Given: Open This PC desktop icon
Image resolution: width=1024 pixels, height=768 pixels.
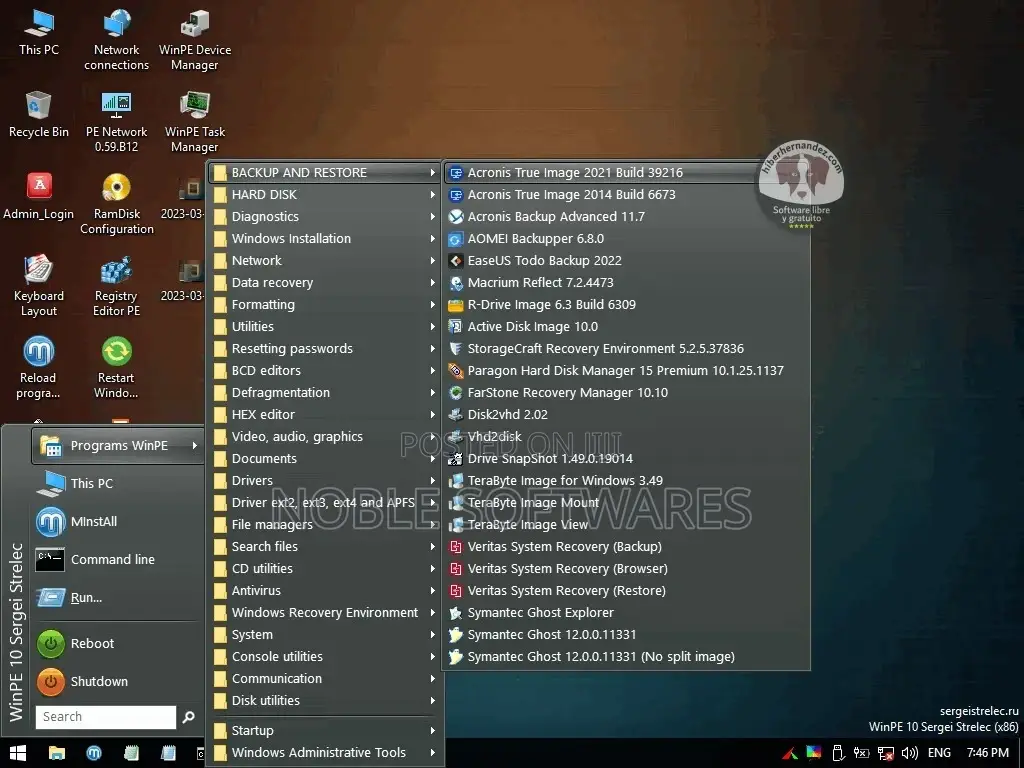Looking at the screenshot, I should pyautogui.click(x=39, y=33).
